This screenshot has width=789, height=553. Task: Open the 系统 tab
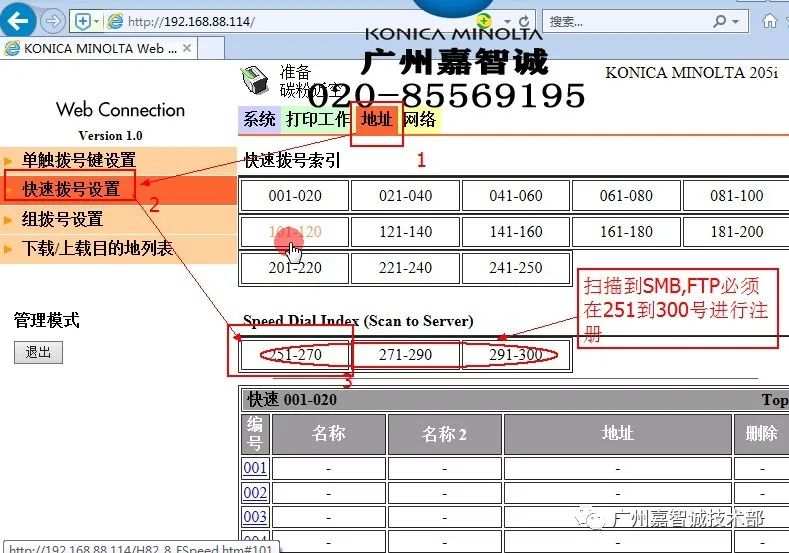point(259,120)
